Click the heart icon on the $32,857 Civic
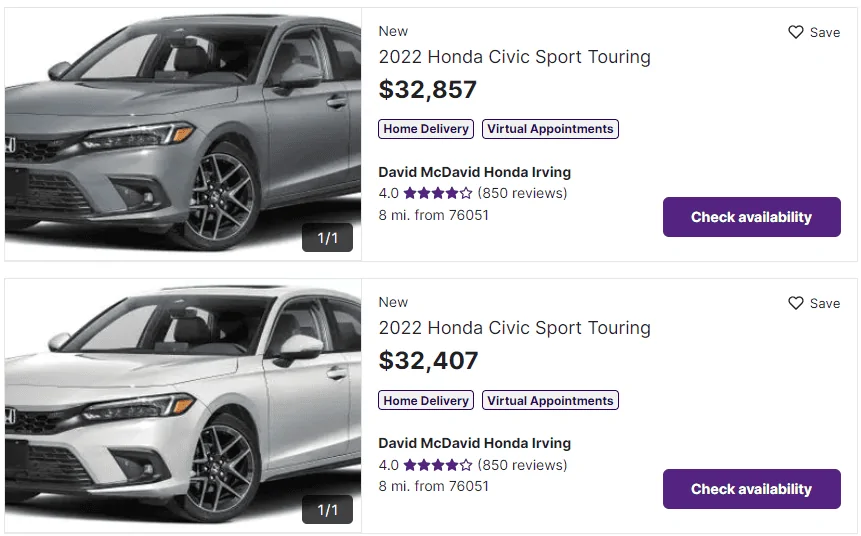The height and width of the screenshot is (536, 861). pyautogui.click(x=796, y=32)
